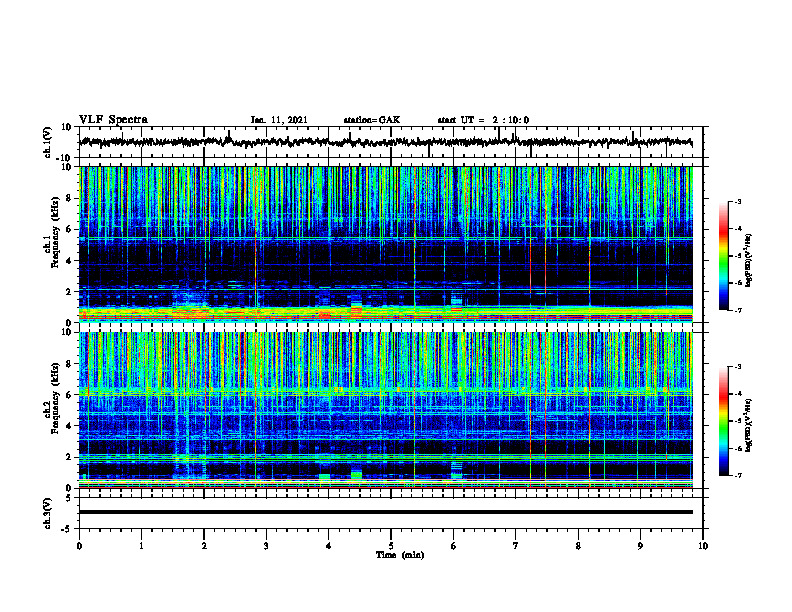Click the "6" kHz tick on ch.2 frequency axis

point(69,395)
